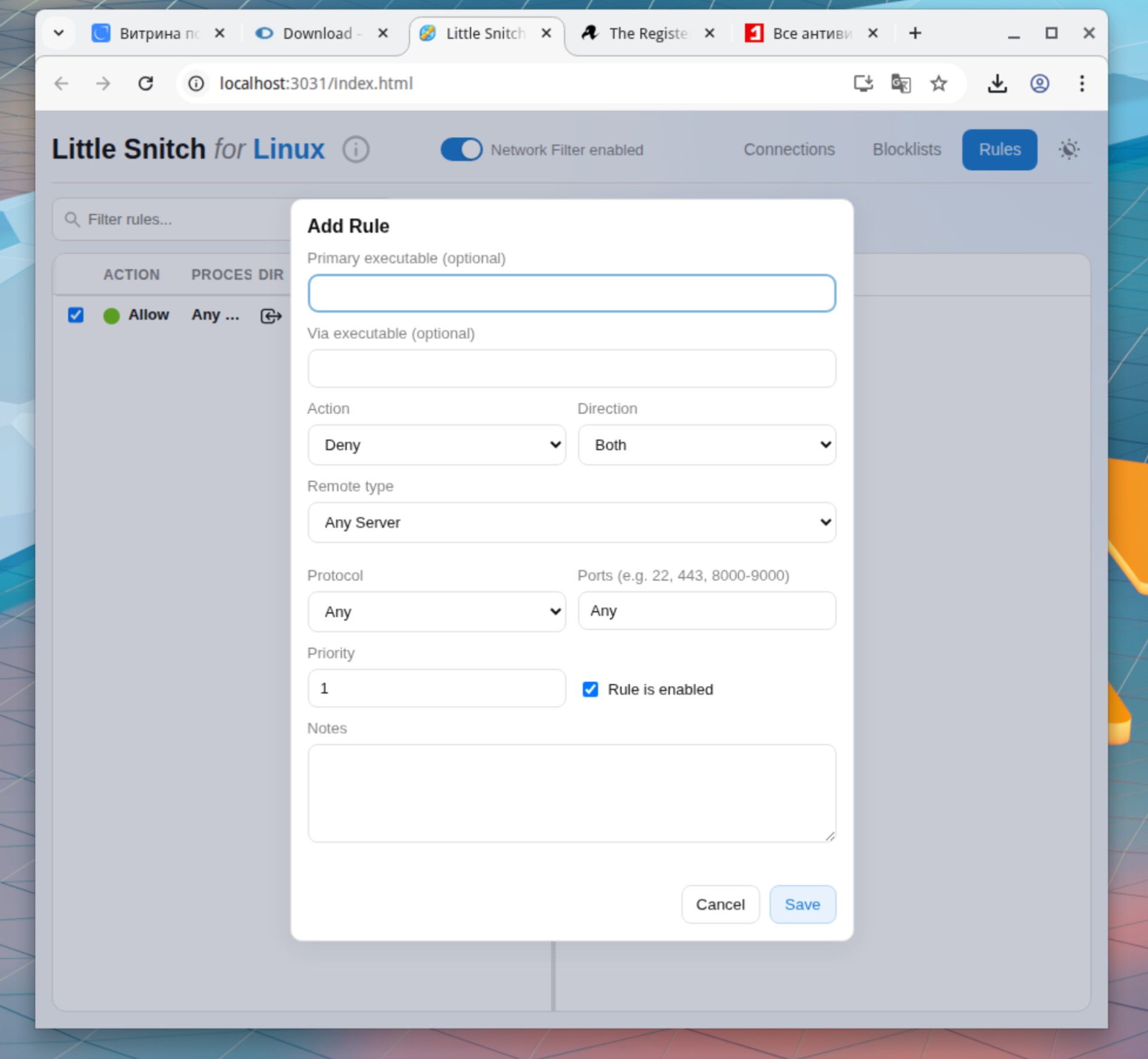Click the info icon beside Linux title
Image resolution: width=1148 pixels, height=1059 pixels.
pyautogui.click(x=356, y=149)
